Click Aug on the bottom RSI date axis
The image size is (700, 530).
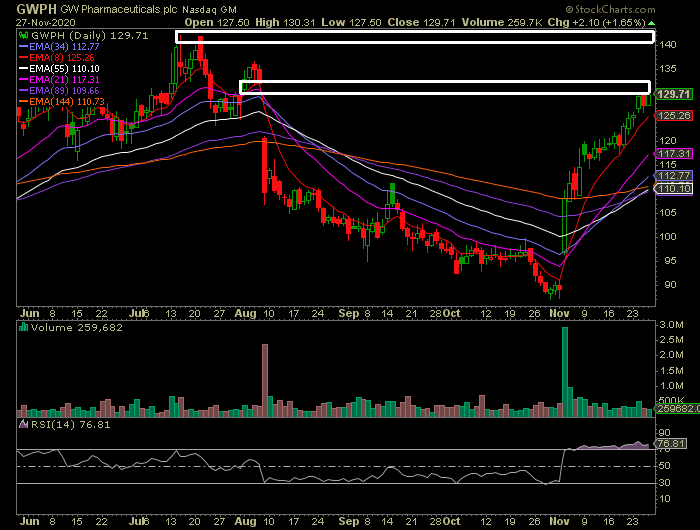pos(246,522)
